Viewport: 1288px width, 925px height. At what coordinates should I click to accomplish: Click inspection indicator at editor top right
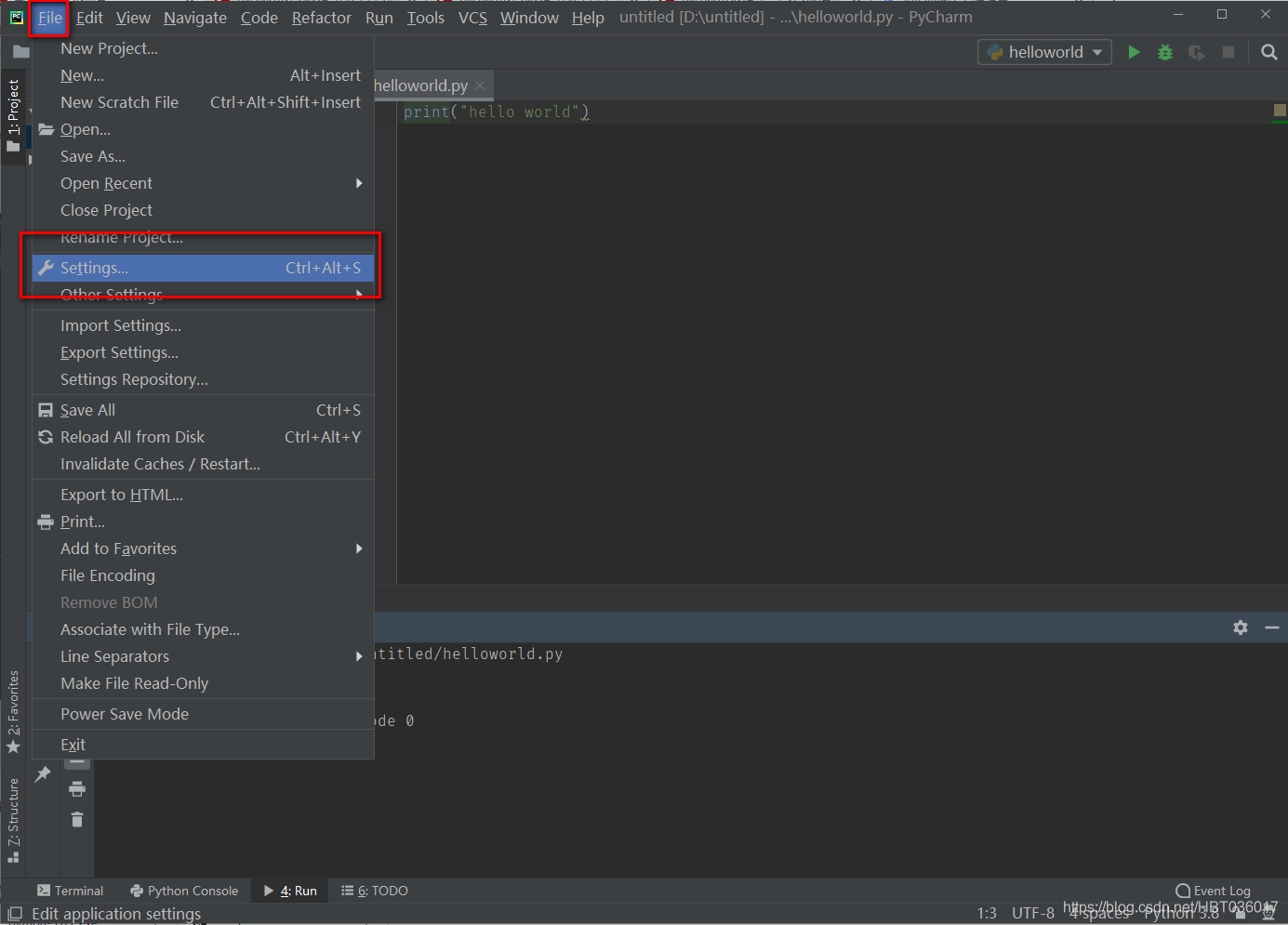pyautogui.click(x=1280, y=110)
